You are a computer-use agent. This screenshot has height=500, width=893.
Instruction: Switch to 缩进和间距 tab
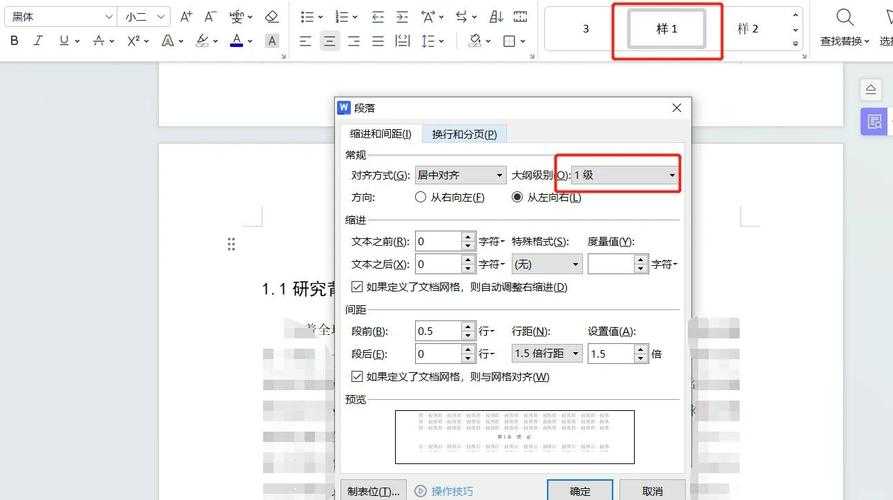[x=380, y=134]
